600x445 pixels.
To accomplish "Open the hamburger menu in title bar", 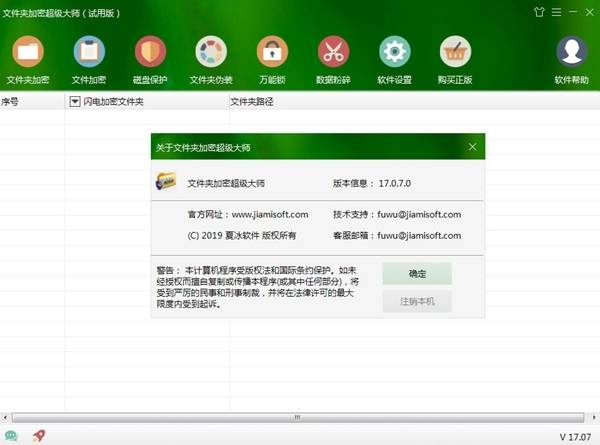I will click(556, 12).
